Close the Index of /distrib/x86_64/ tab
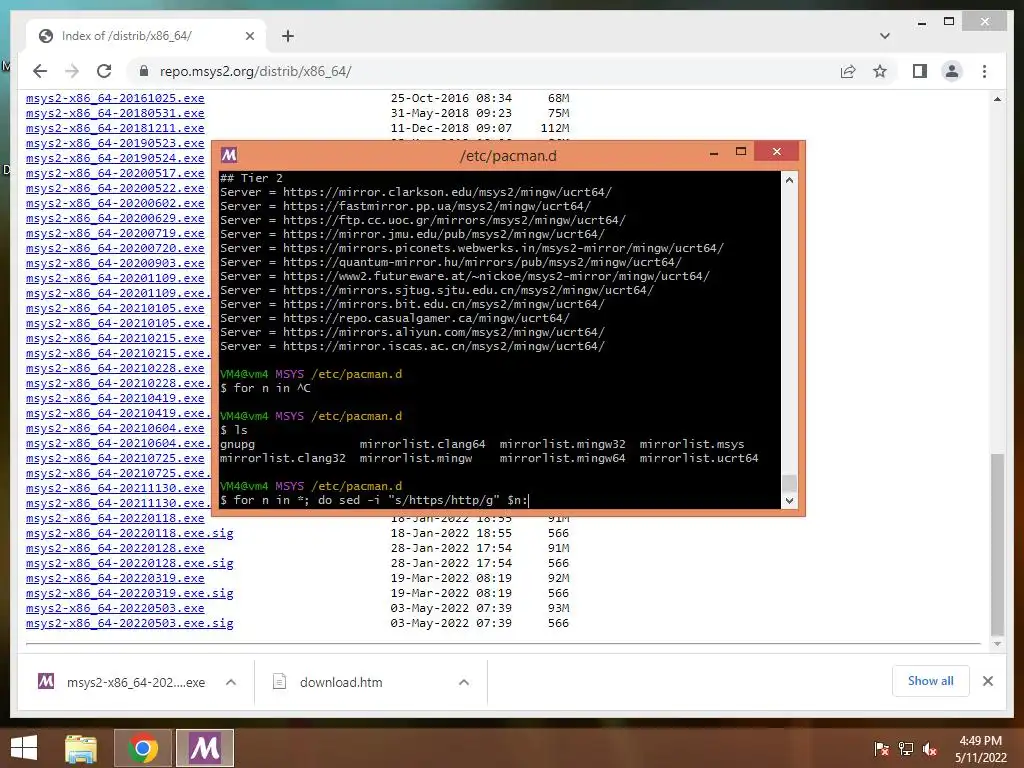The width and height of the screenshot is (1024, 768). pyautogui.click(x=249, y=36)
